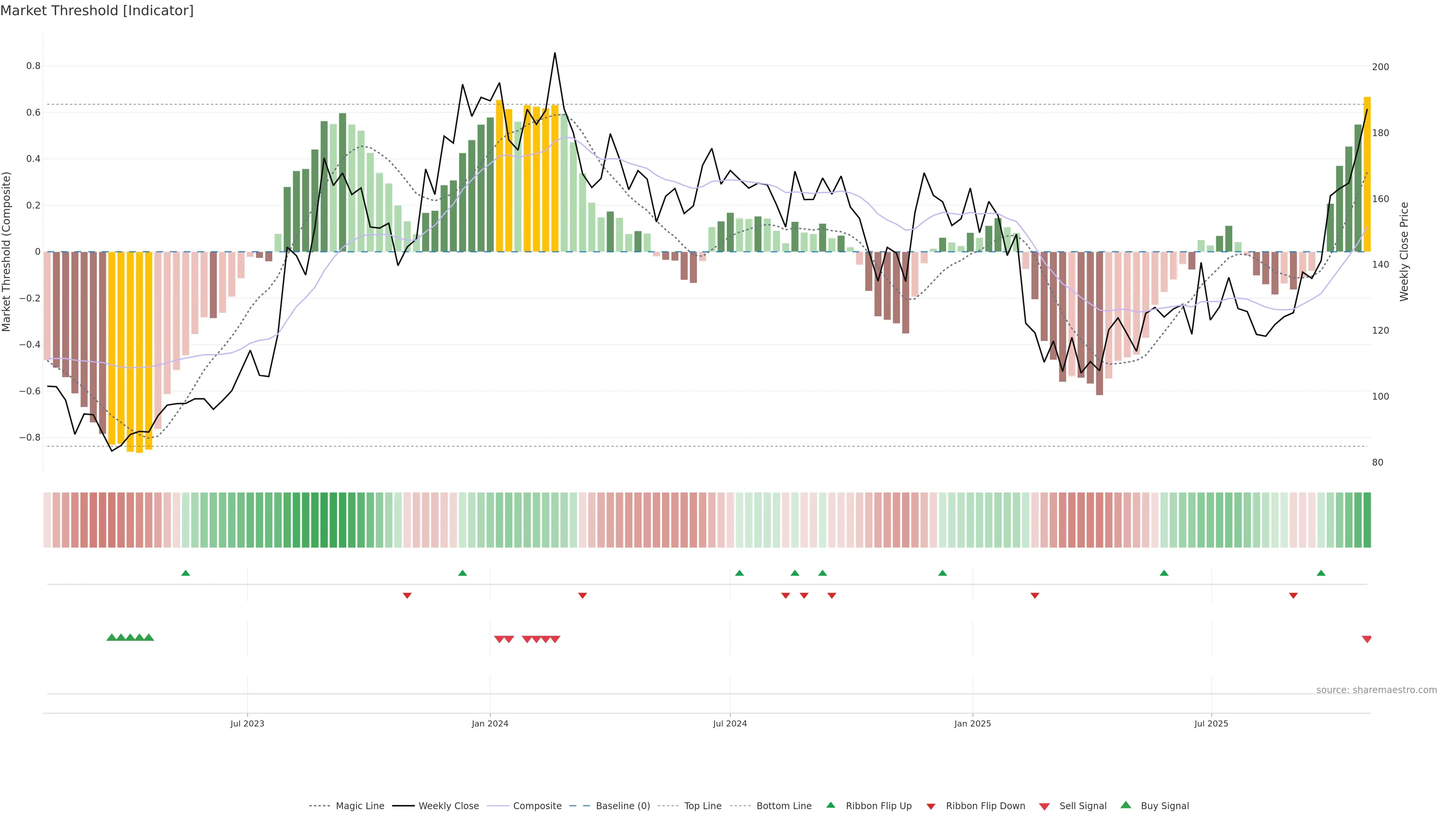Click the Jan 2024 x-axis label
The height and width of the screenshot is (819, 1456).
[490, 723]
